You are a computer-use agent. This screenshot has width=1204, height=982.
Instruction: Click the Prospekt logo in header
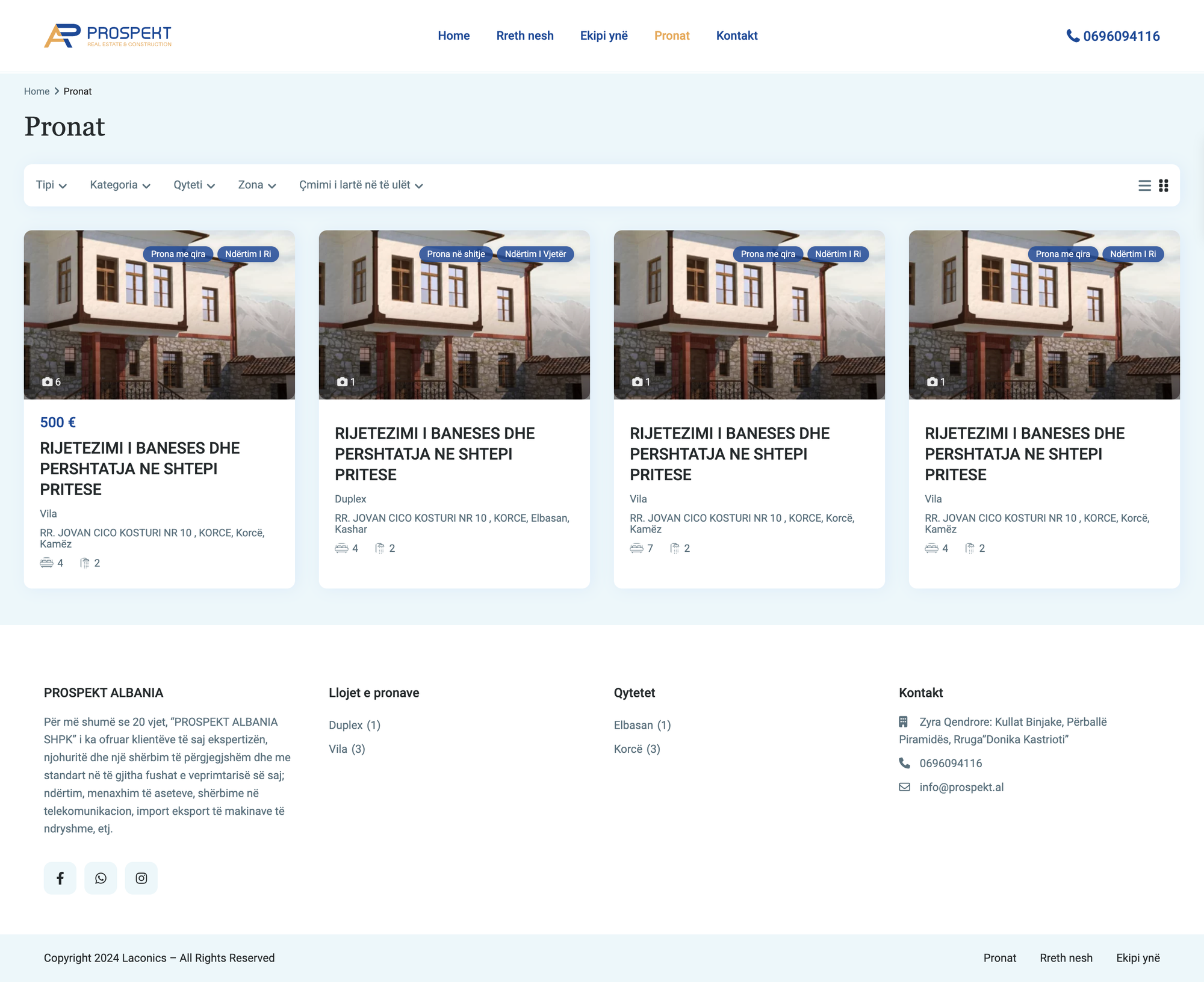108,36
